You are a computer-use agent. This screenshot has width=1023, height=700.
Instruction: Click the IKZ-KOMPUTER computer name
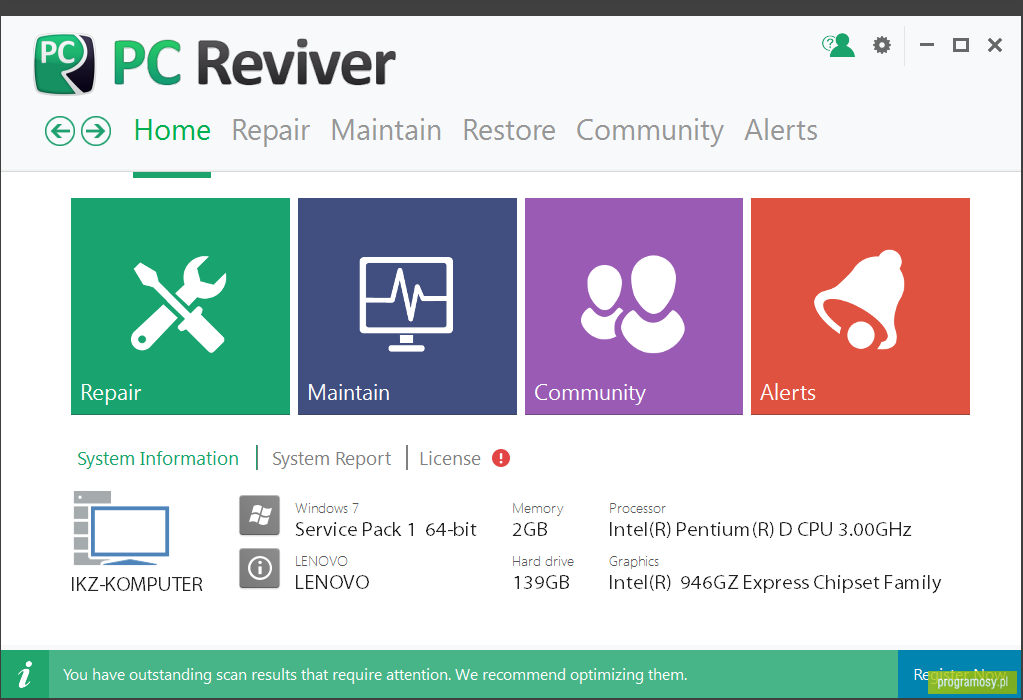[136, 584]
